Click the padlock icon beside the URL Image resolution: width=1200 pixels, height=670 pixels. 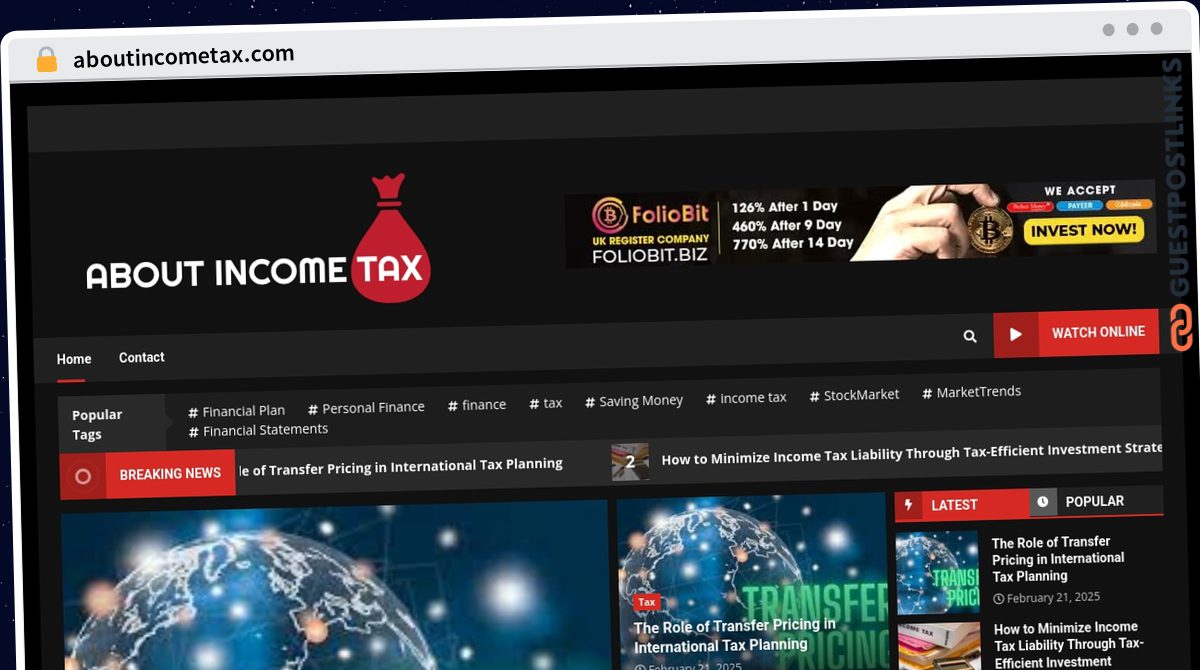point(46,60)
